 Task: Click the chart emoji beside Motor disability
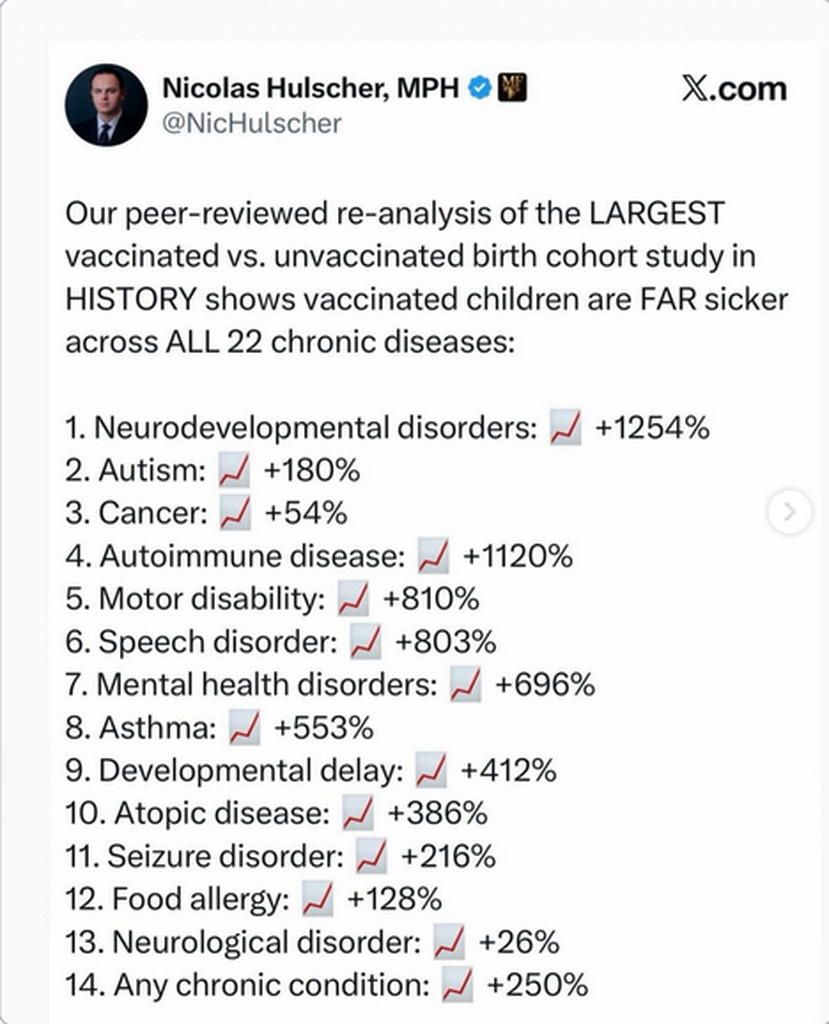[x=353, y=599]
